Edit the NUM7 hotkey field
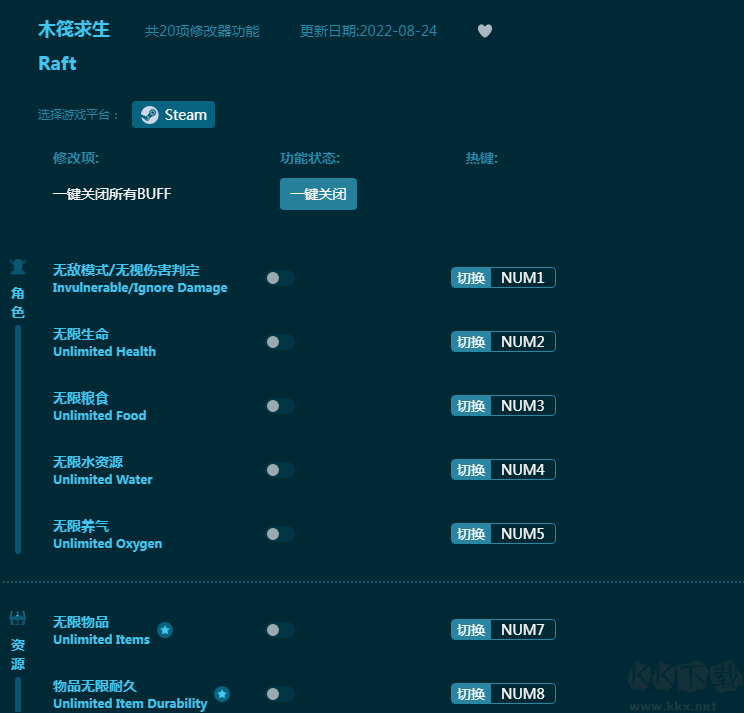Image resolution: width=744 pixels, height=713 pixels. click(523, 630)
